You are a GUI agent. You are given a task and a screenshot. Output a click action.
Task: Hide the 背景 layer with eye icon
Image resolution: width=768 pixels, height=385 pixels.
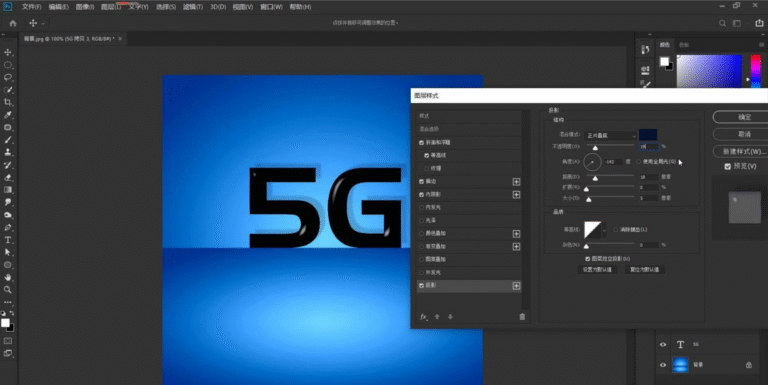point(663,365)
